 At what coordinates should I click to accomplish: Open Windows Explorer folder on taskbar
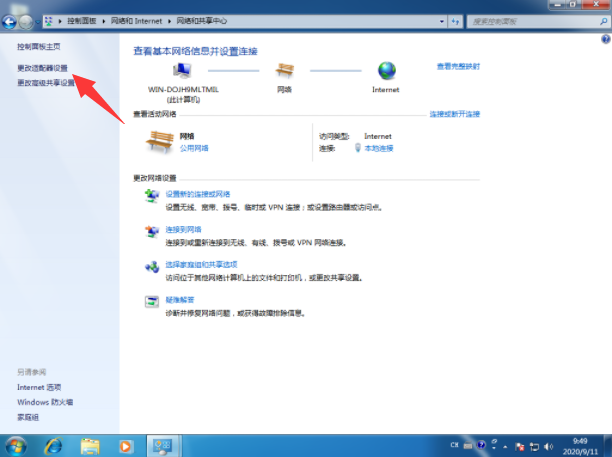click(90, 444)
